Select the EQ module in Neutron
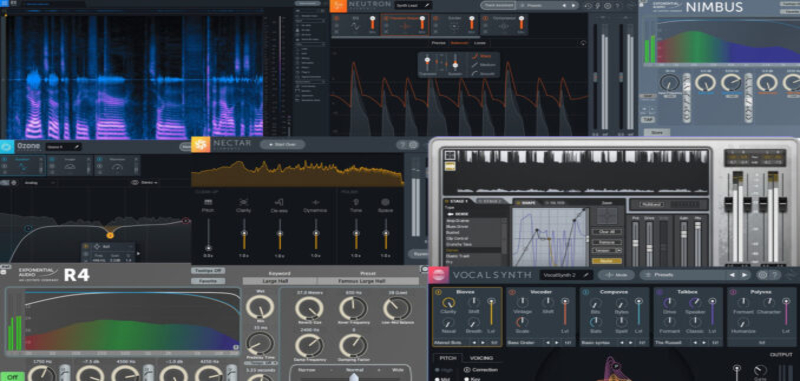 coord(356,24)
